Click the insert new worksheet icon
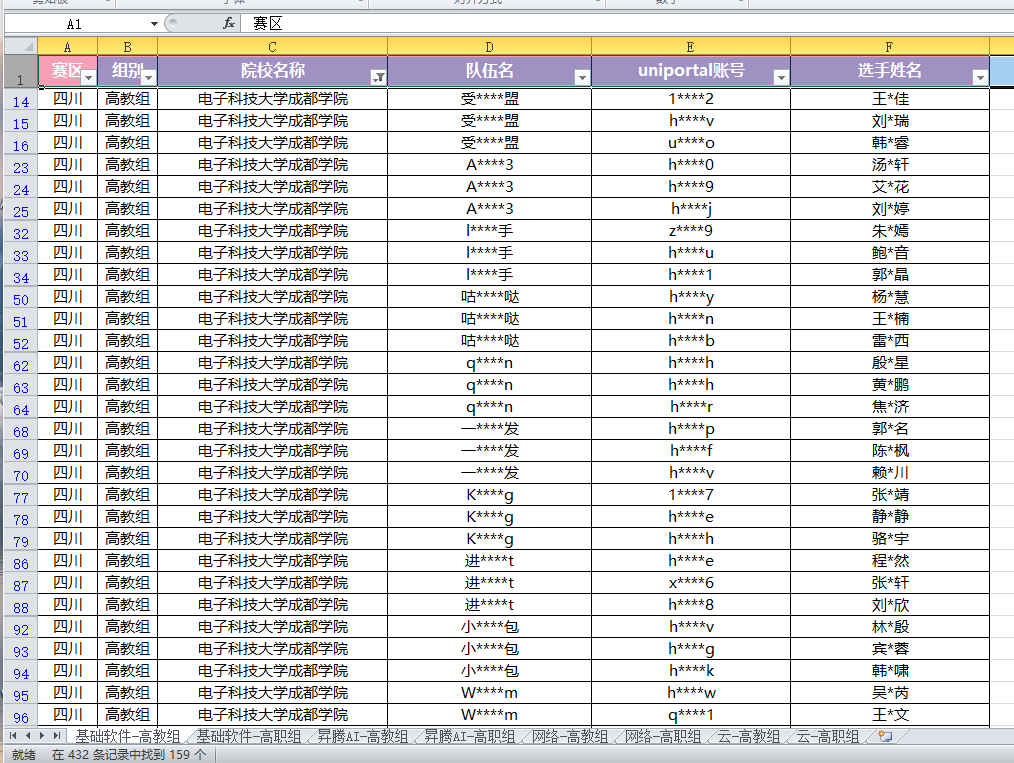1014x763 pixels. (884, 736)
